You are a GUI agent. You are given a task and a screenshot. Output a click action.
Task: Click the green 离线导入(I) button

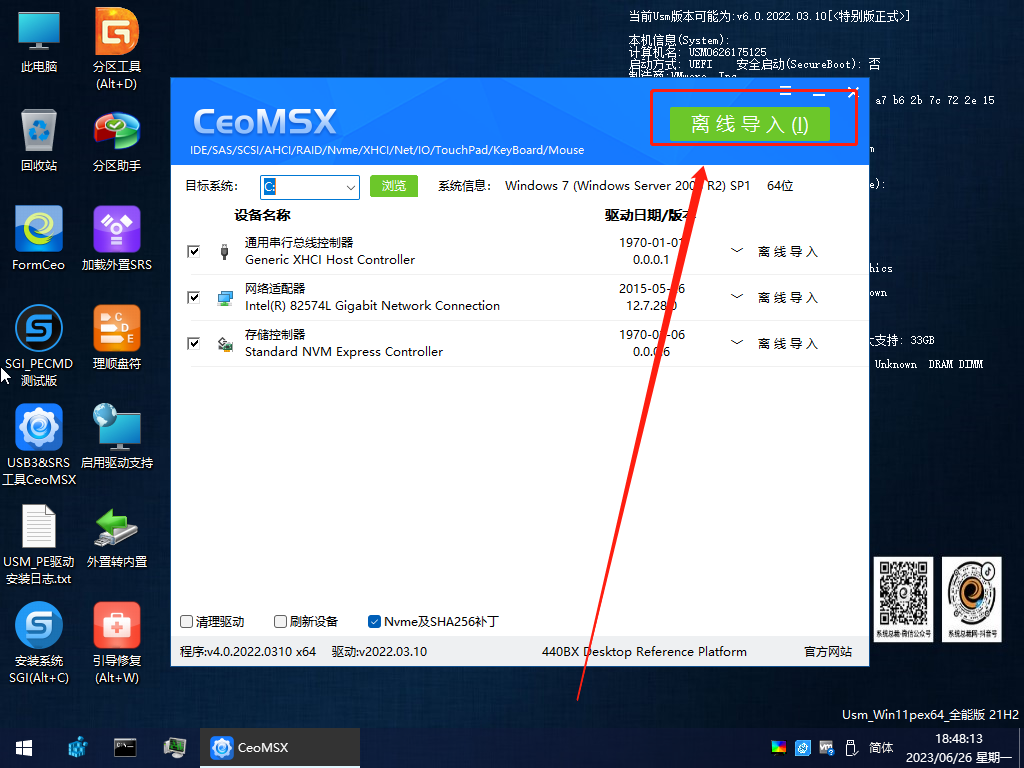click(x=750, y=124)
